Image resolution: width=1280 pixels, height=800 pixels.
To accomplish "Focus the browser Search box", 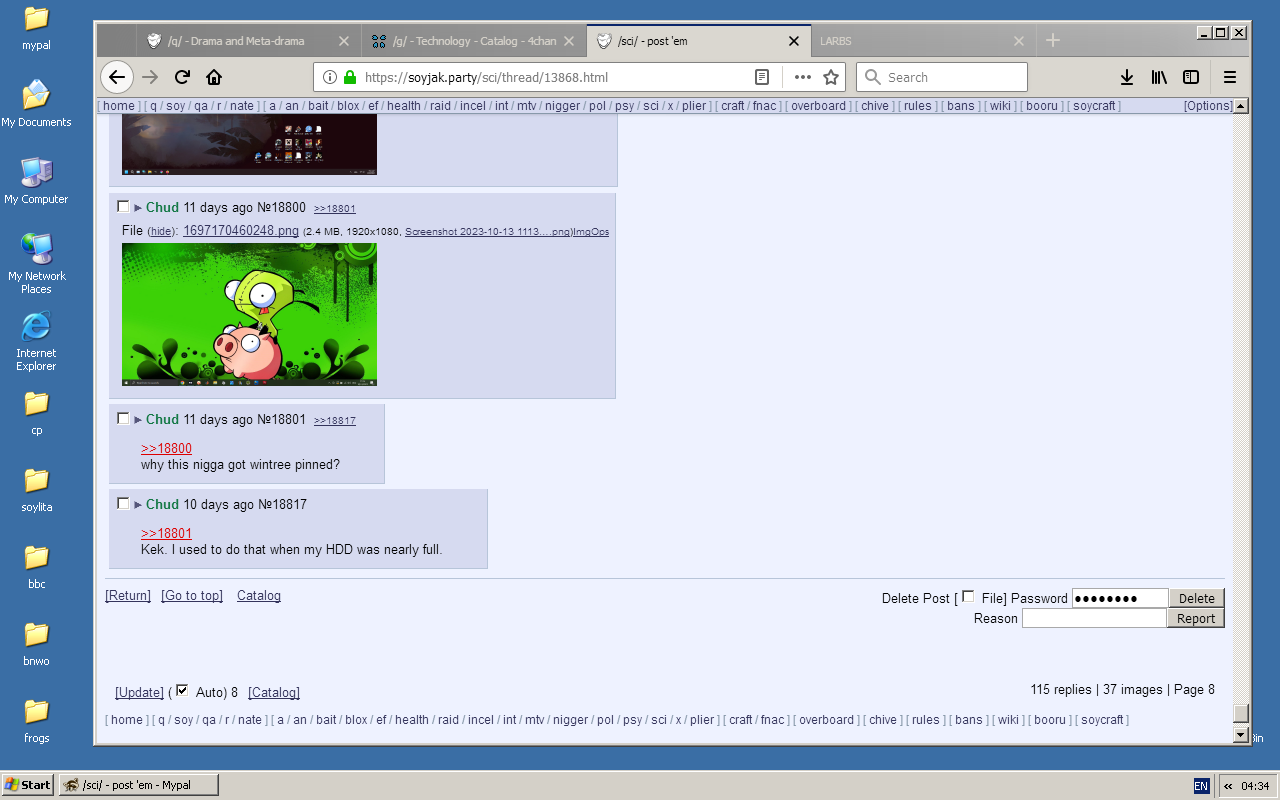I will pos(942,77).
